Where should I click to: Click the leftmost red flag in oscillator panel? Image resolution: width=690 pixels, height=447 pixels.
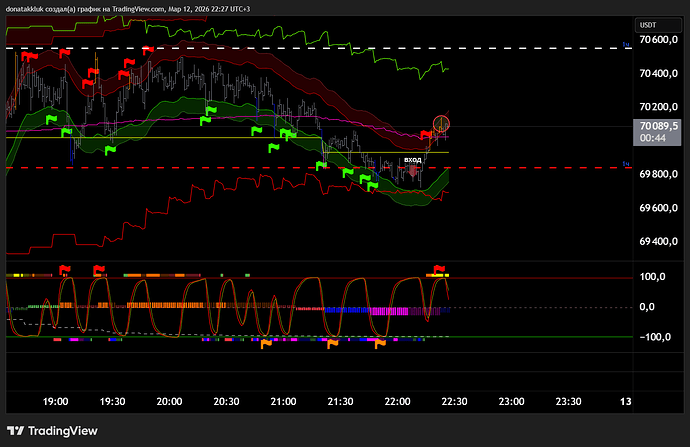click(x=66, y=268)
